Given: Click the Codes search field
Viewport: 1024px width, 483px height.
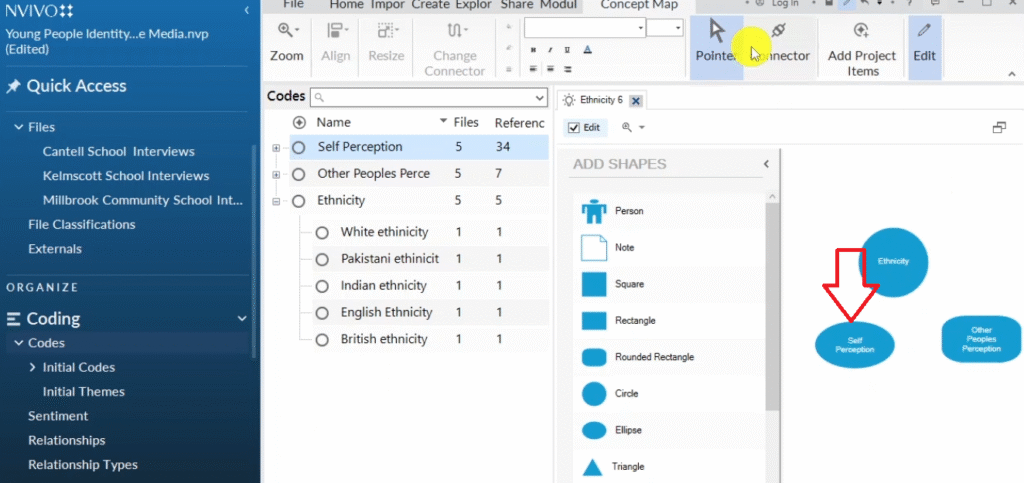Looking at the screenshot, I should click(430, 97).
